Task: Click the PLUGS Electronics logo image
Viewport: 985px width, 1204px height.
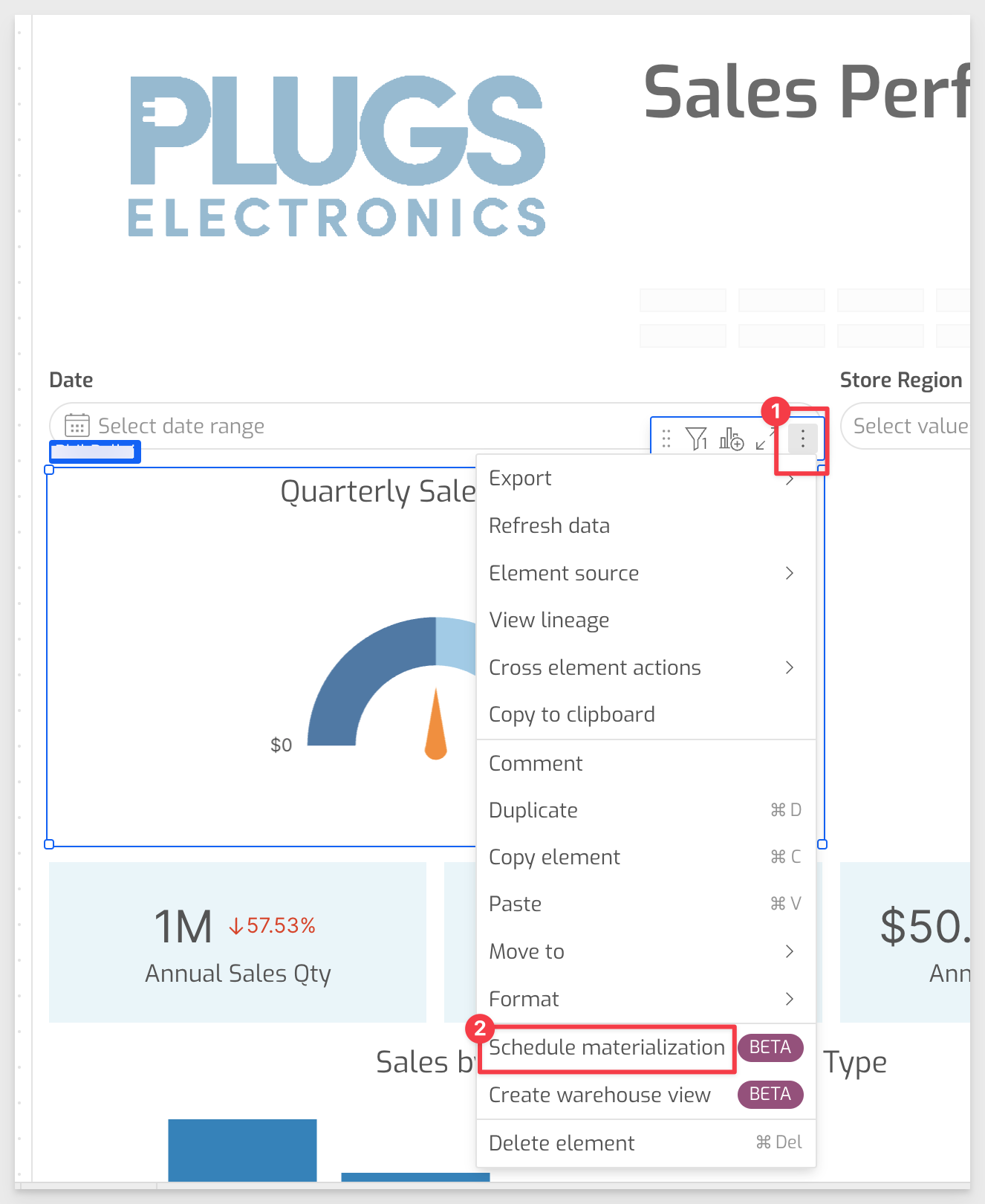Action: (337, 156)
